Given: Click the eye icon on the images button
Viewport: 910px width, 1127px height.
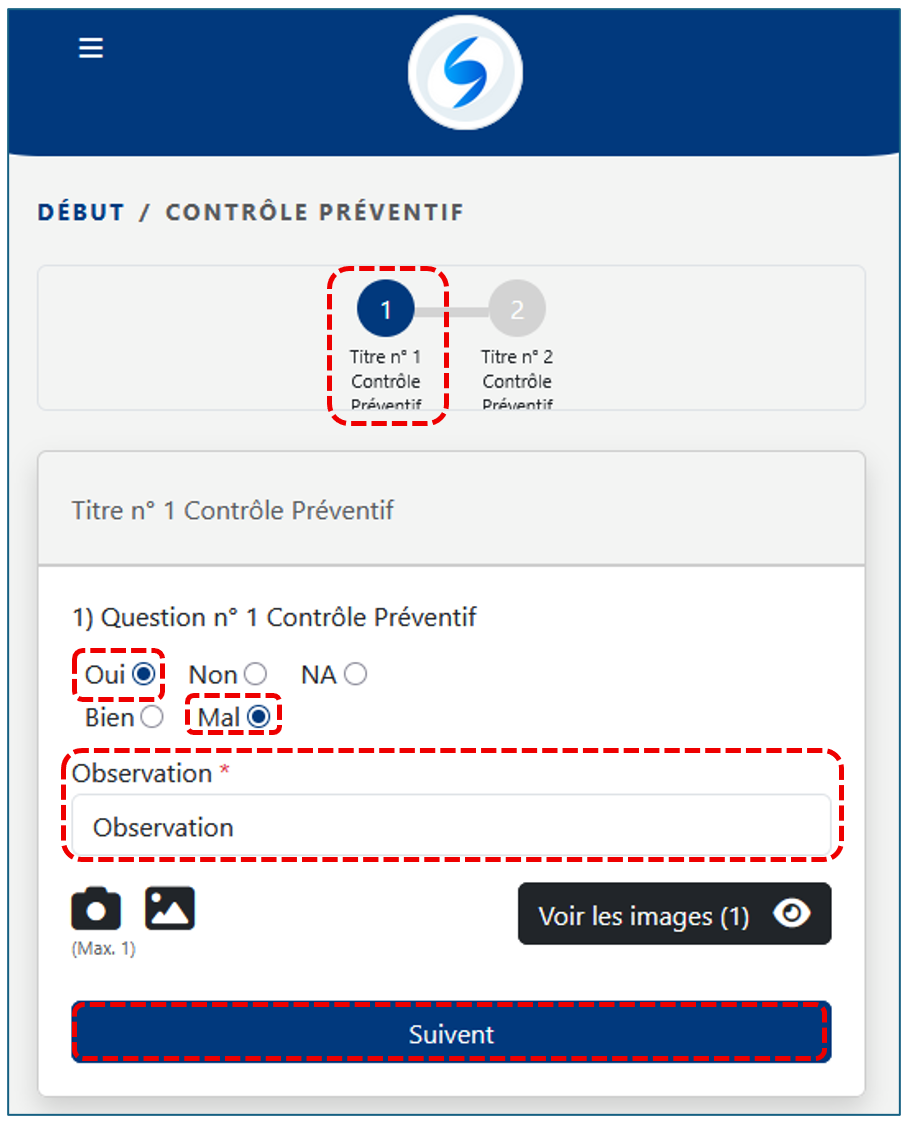Looking at the screenshot, I should [792, 914].
